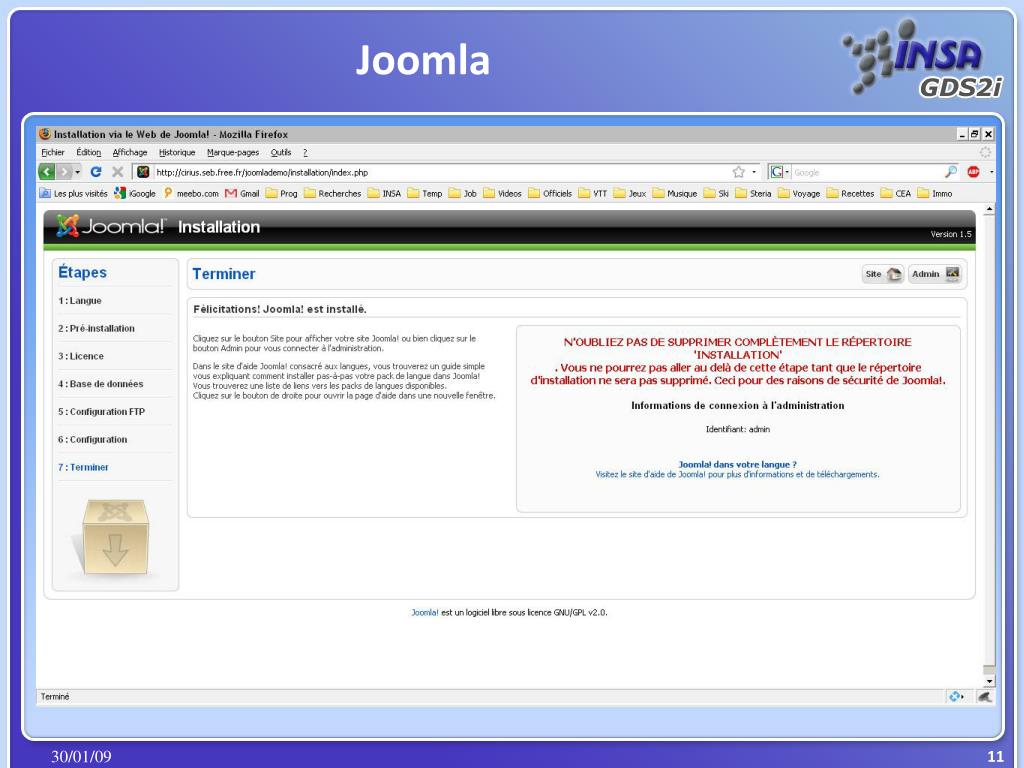
Task: Open the Google search engine selector
Action: pyautogui.click(x=779, y=172)
